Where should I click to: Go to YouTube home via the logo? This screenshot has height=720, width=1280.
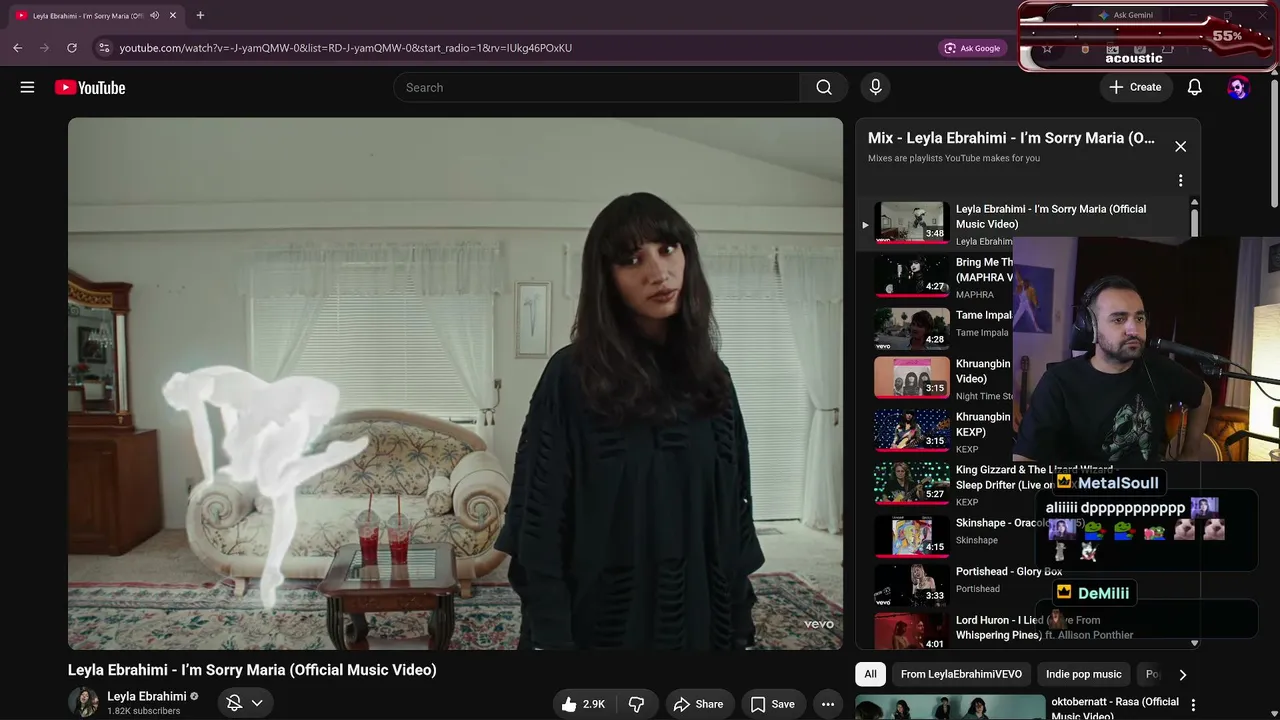90,87
